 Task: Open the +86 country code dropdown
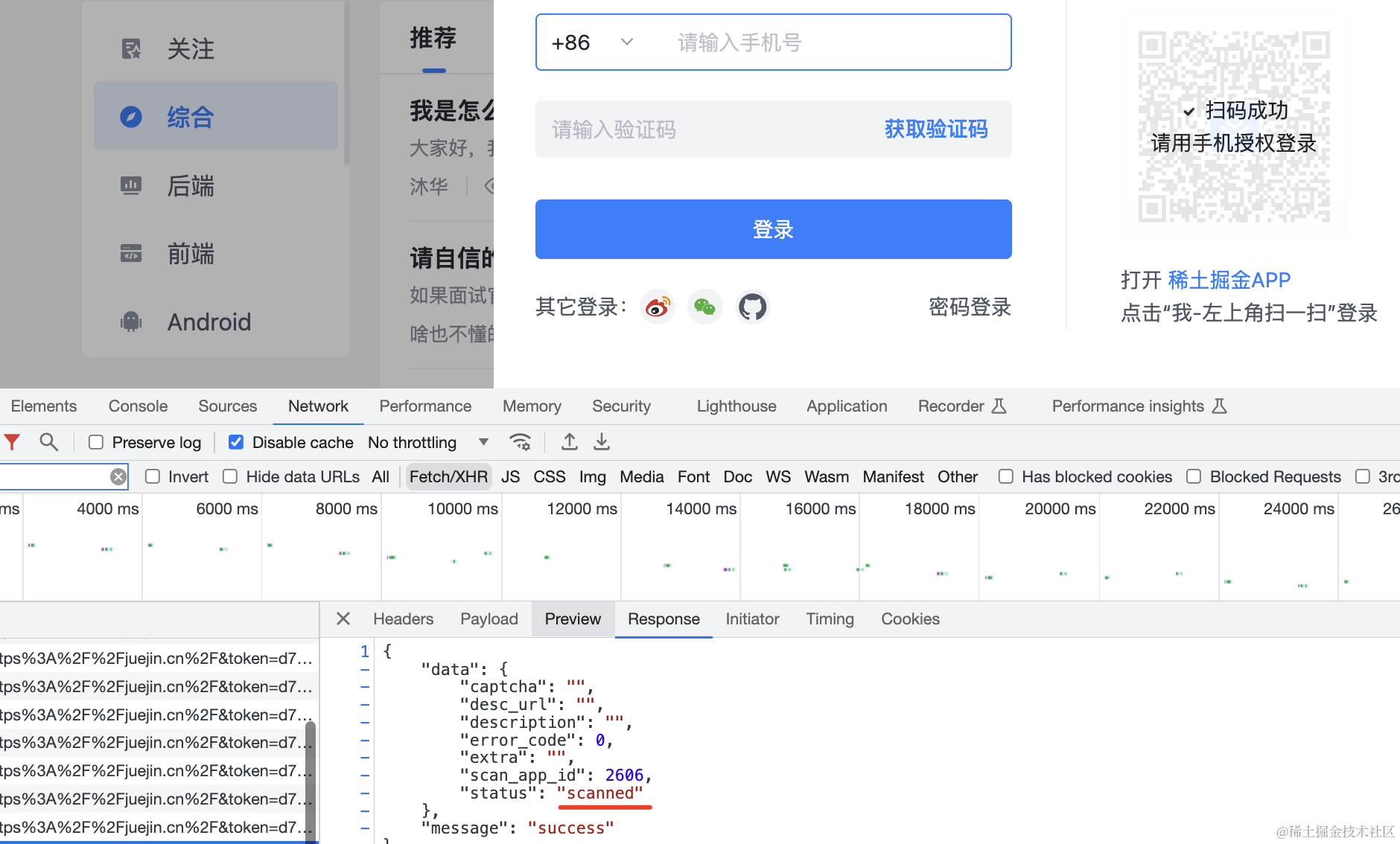(x=594, y=42)
